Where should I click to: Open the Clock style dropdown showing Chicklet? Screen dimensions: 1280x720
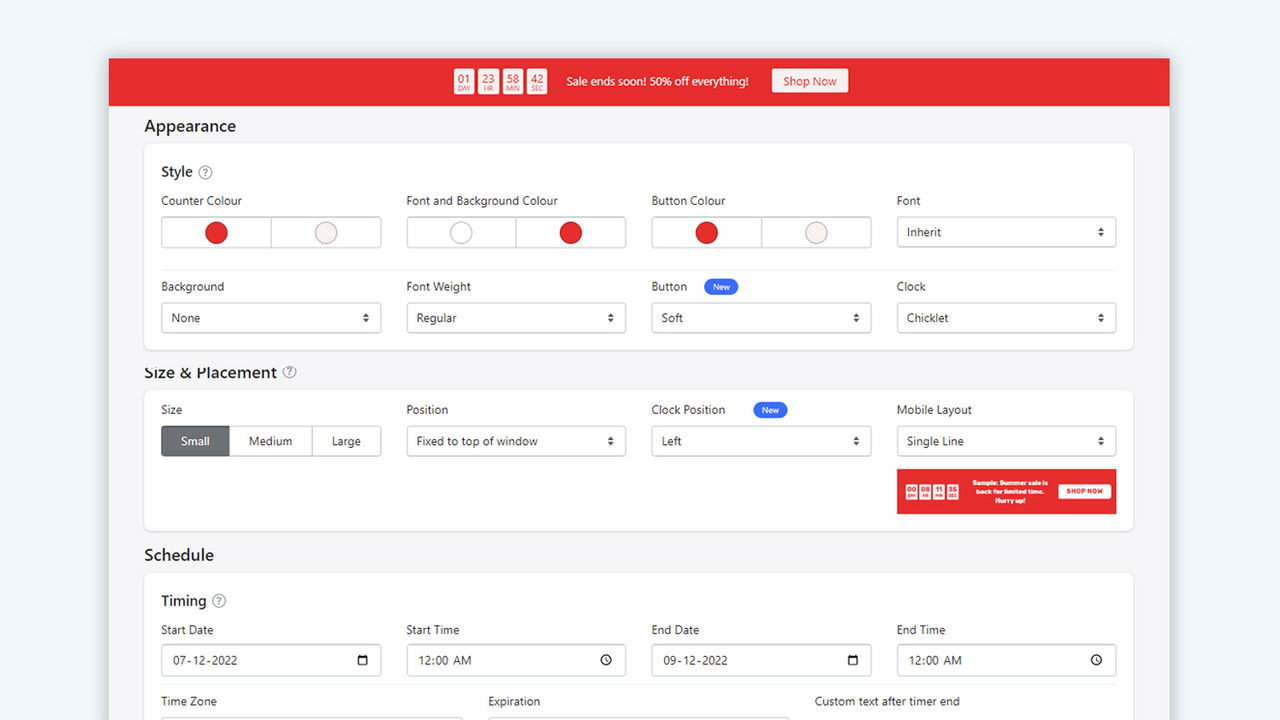1006,317
